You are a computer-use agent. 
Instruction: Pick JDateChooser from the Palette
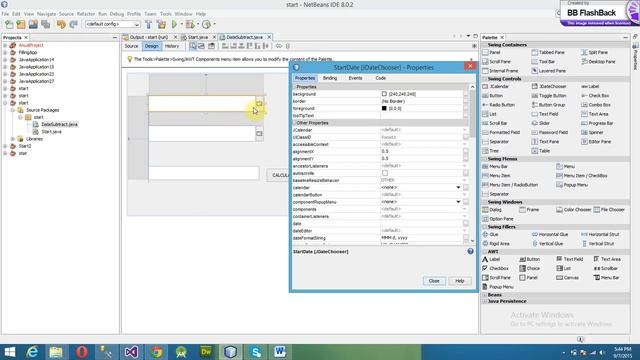549,87
